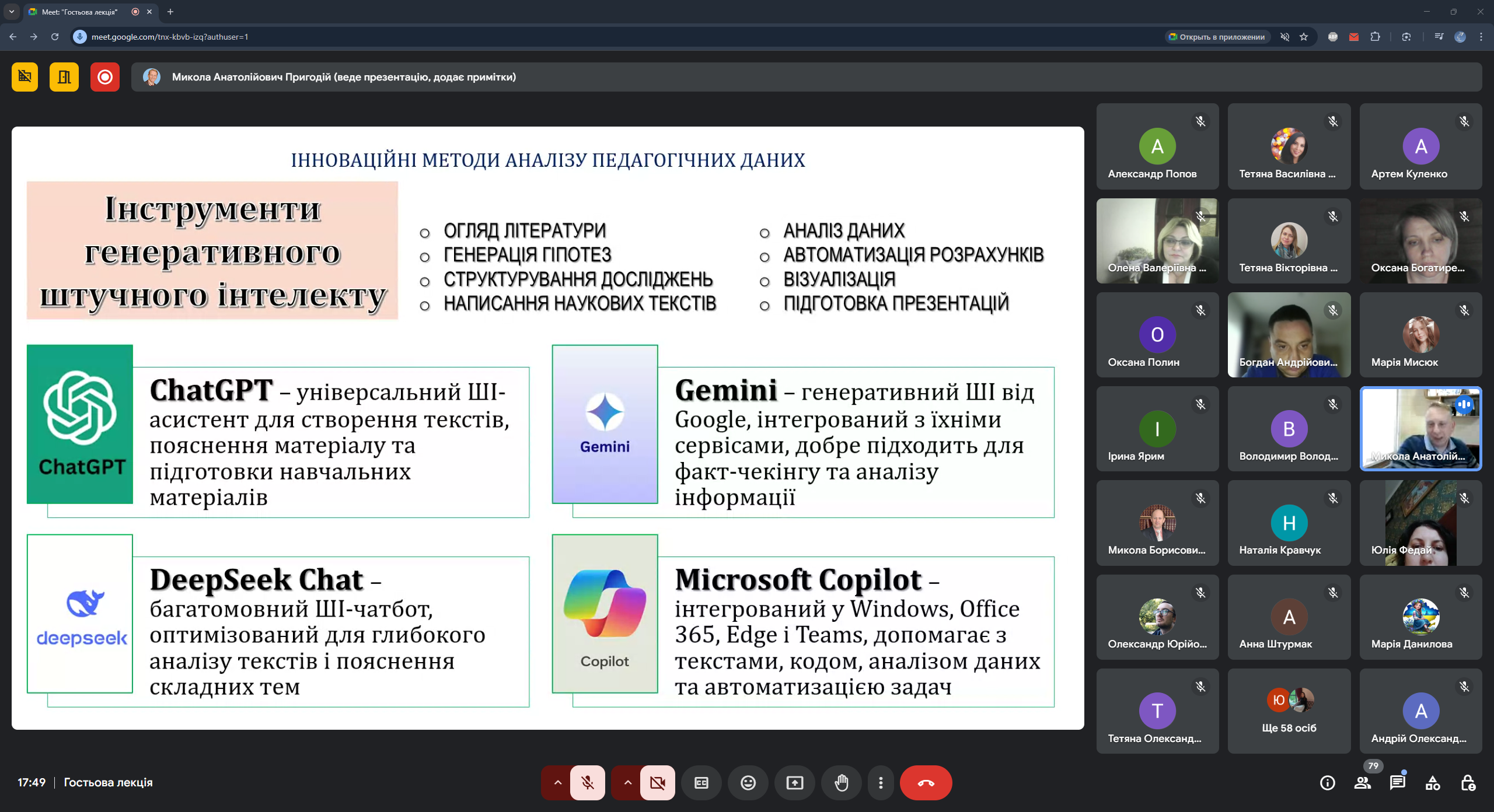Open the media controls toolbar icon
1494x812 pixels.
(x=1439, y=37)
